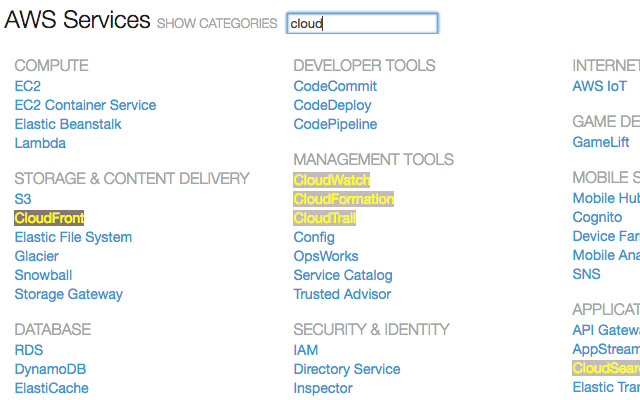Open the Glacier service link

36,256
